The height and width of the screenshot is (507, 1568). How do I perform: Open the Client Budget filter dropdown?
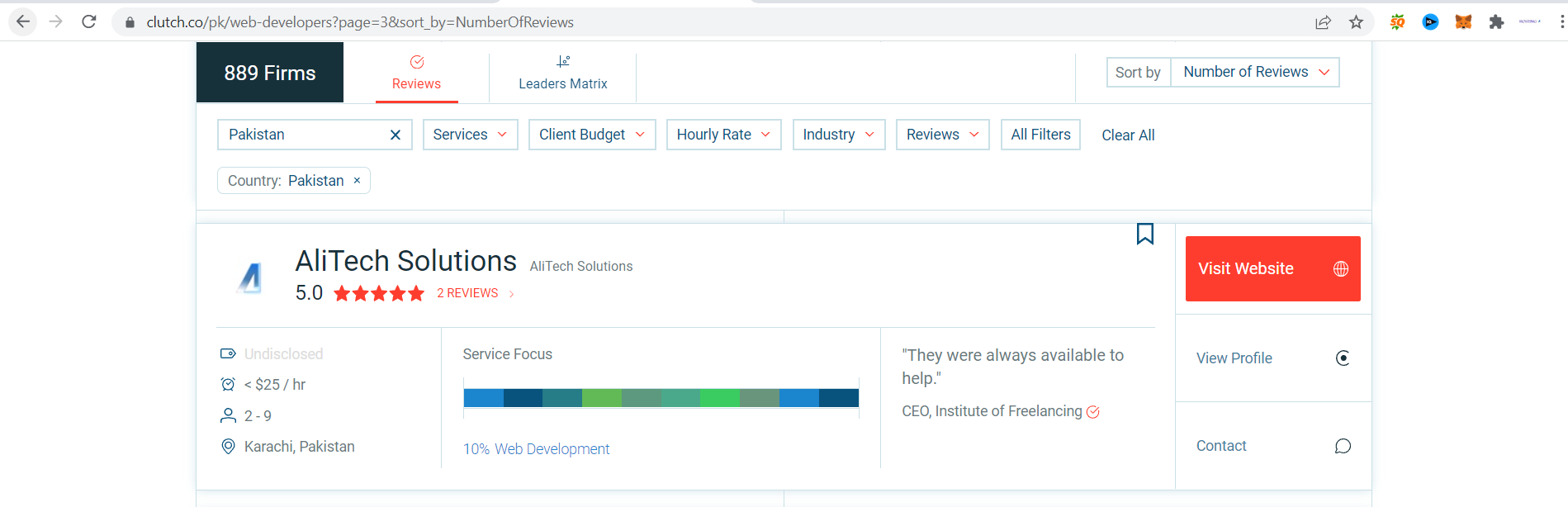[x=592, y=135]
